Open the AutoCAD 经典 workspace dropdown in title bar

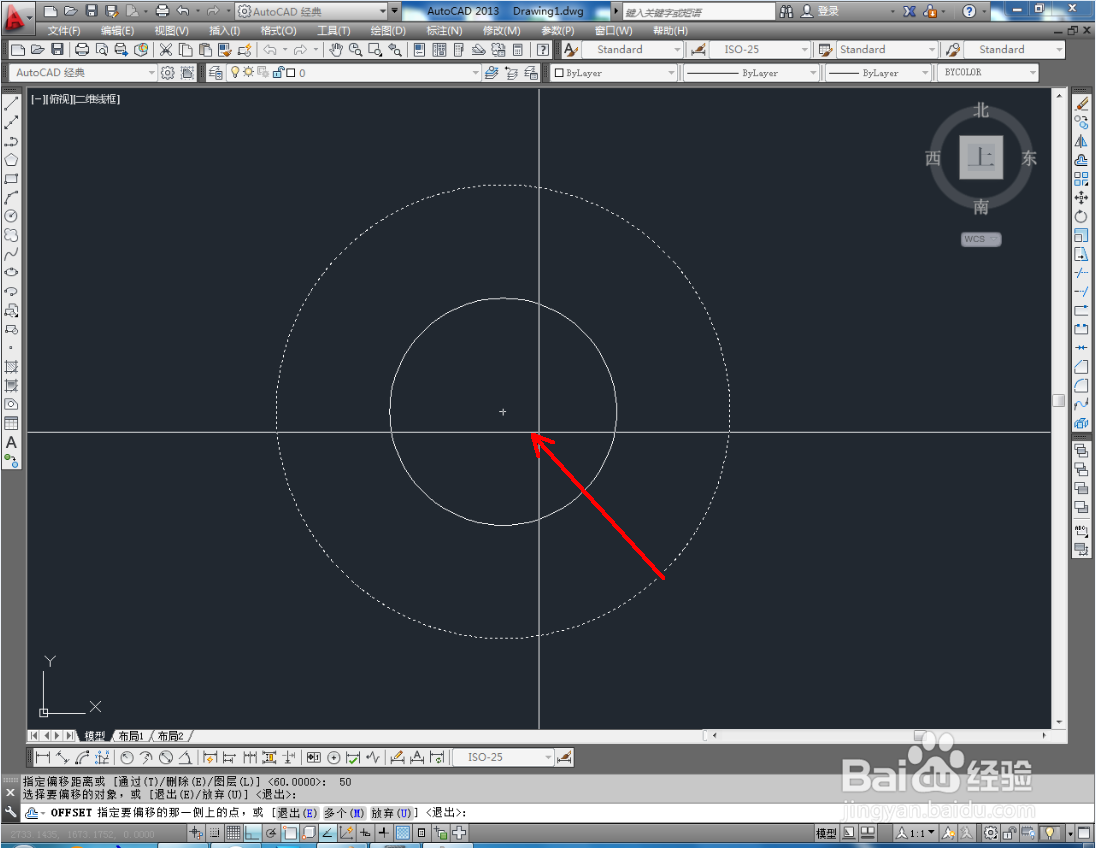312,11
